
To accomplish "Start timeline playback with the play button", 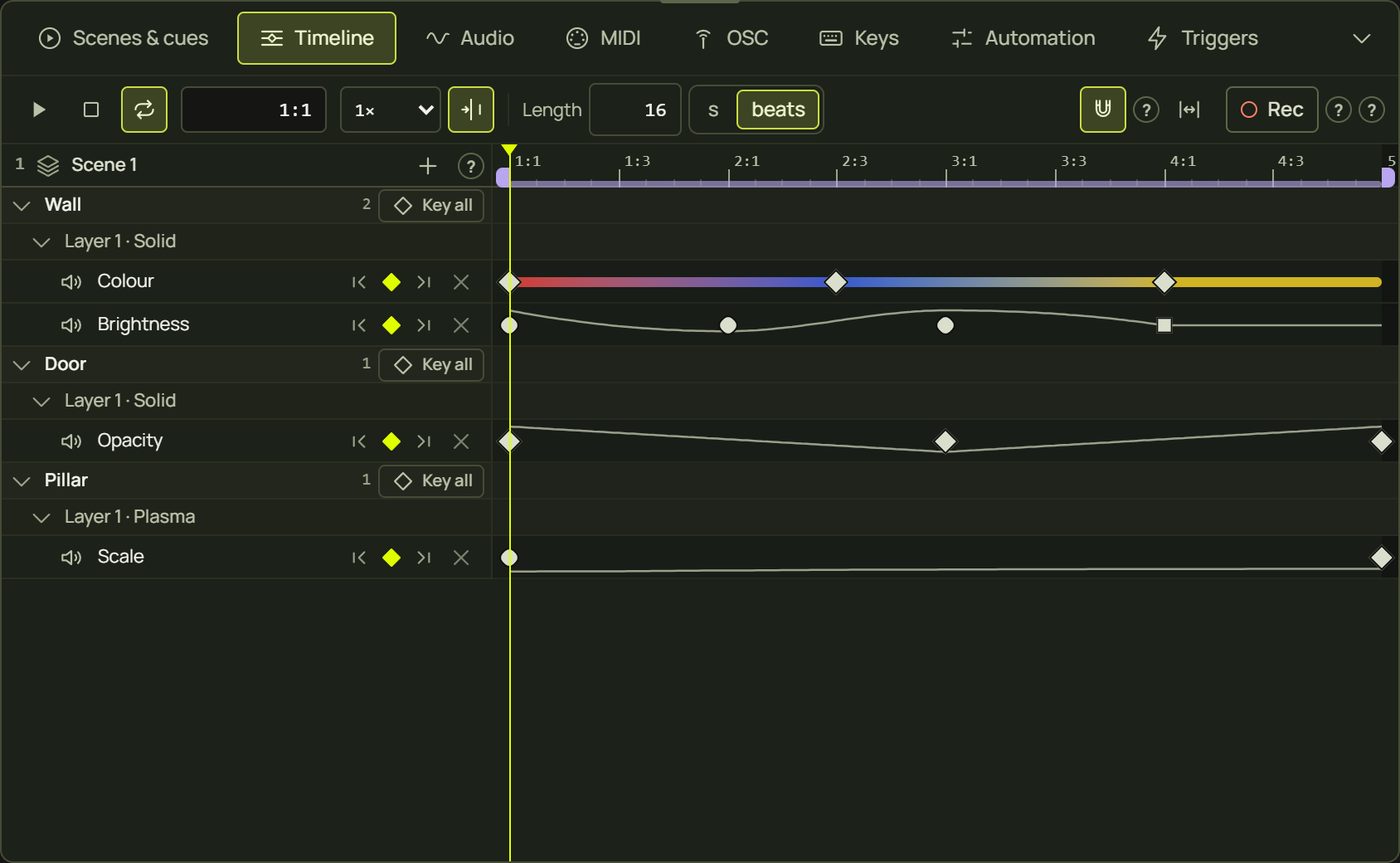I will 39,110.
